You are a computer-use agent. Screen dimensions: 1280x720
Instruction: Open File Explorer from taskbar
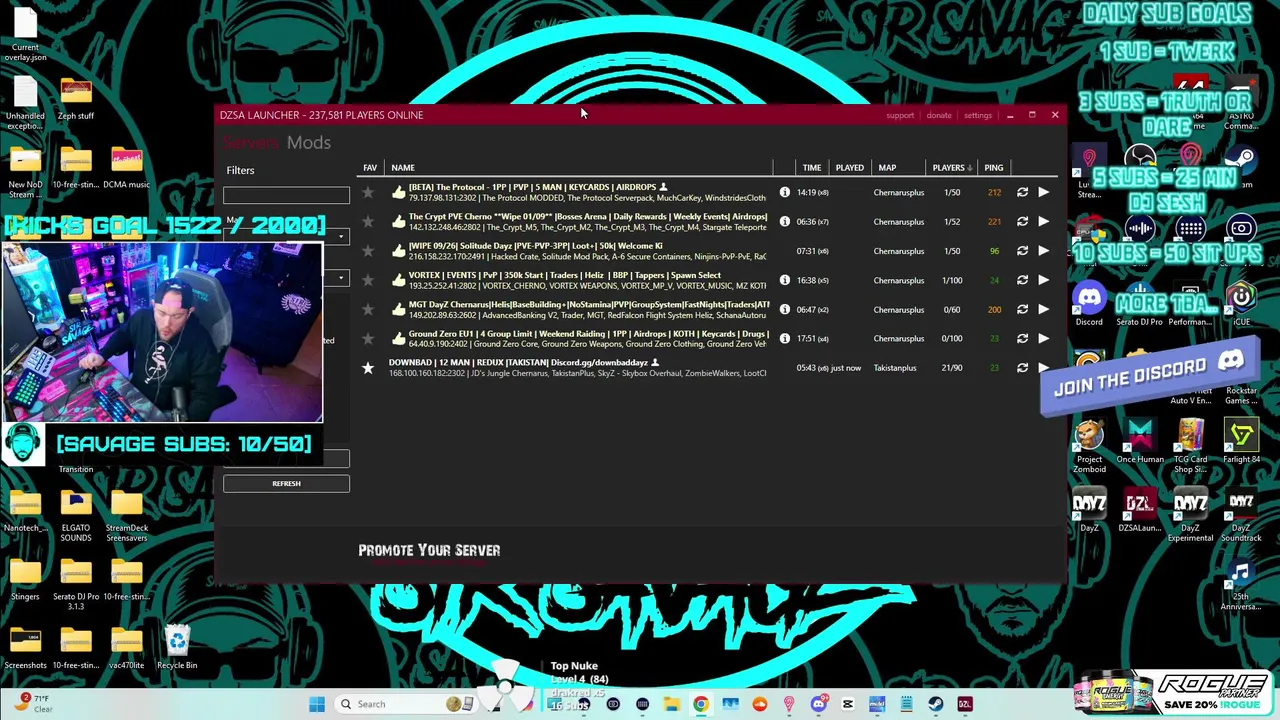672,704
